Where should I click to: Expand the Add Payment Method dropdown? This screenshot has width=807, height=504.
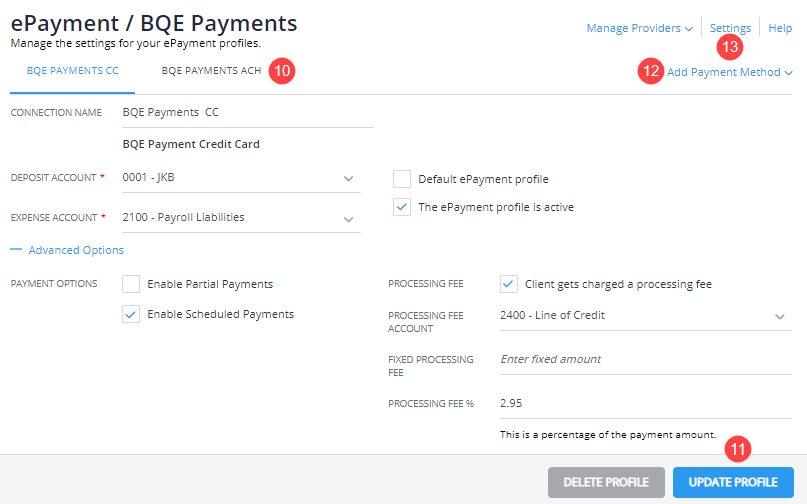click(729, 73)
